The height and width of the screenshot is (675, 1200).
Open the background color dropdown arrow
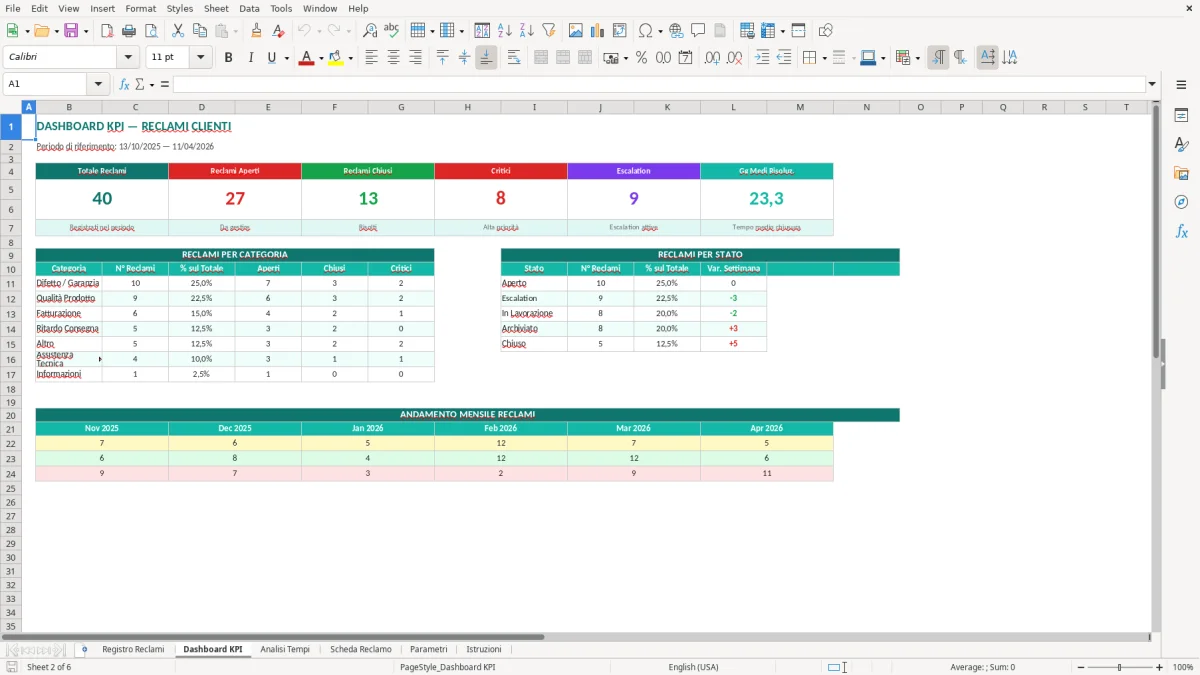pyautogui.click(x=350, y=58)
